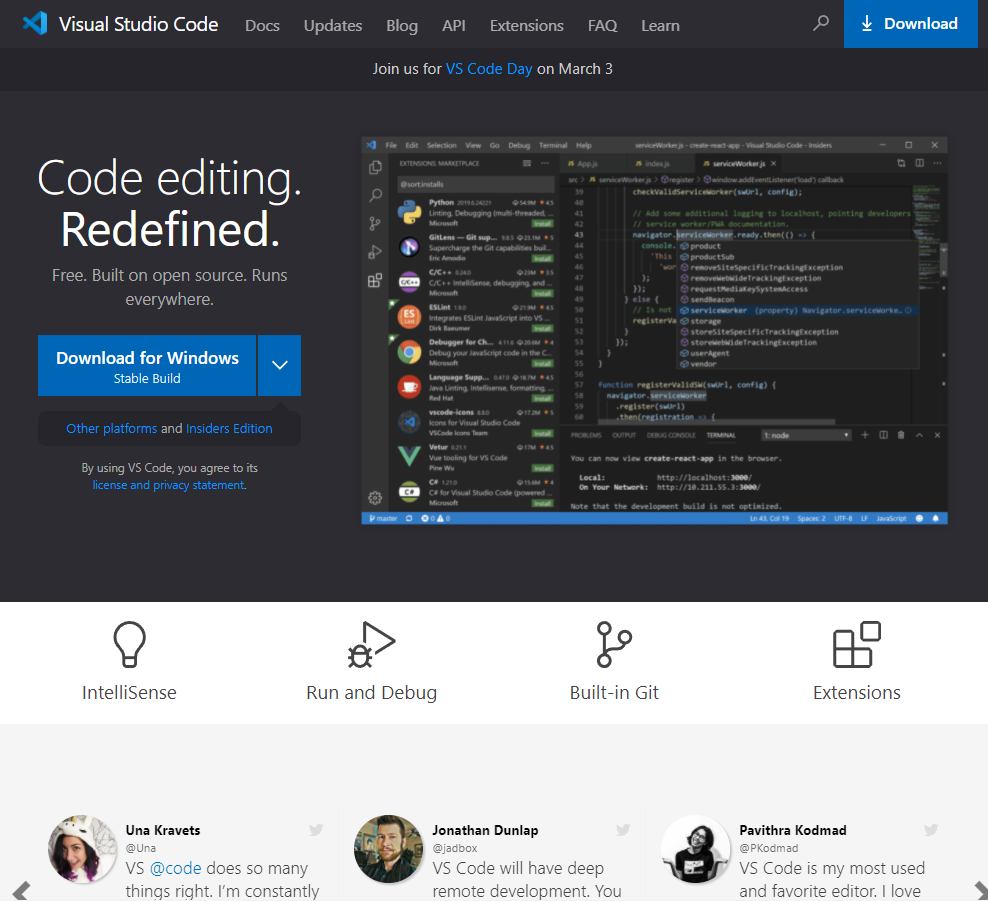Click the Run and Debug feature label
The image size is (988, 901).
click(x=371, y=692)
